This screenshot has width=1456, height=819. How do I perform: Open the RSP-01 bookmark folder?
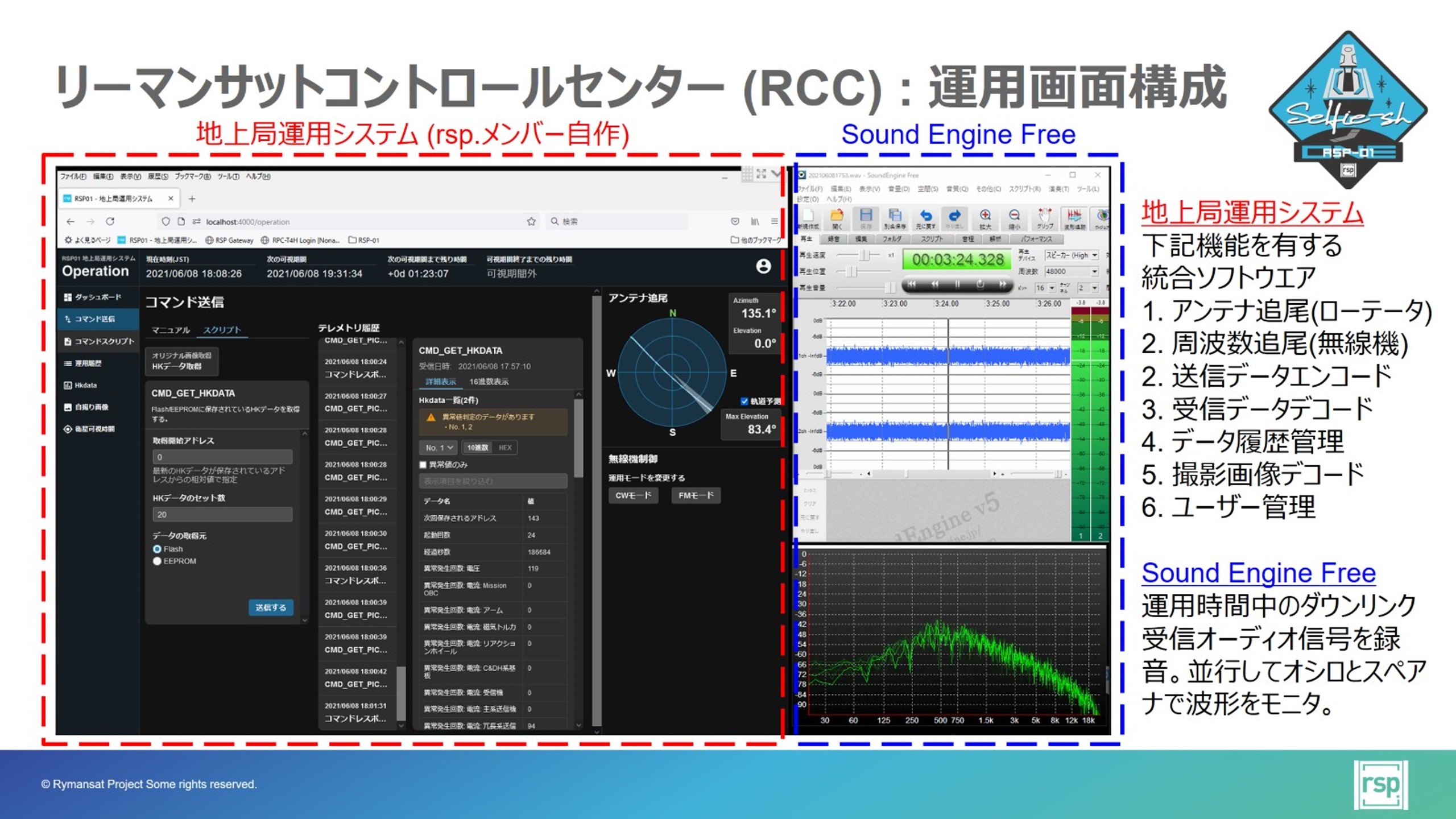(x=363, y=240)
